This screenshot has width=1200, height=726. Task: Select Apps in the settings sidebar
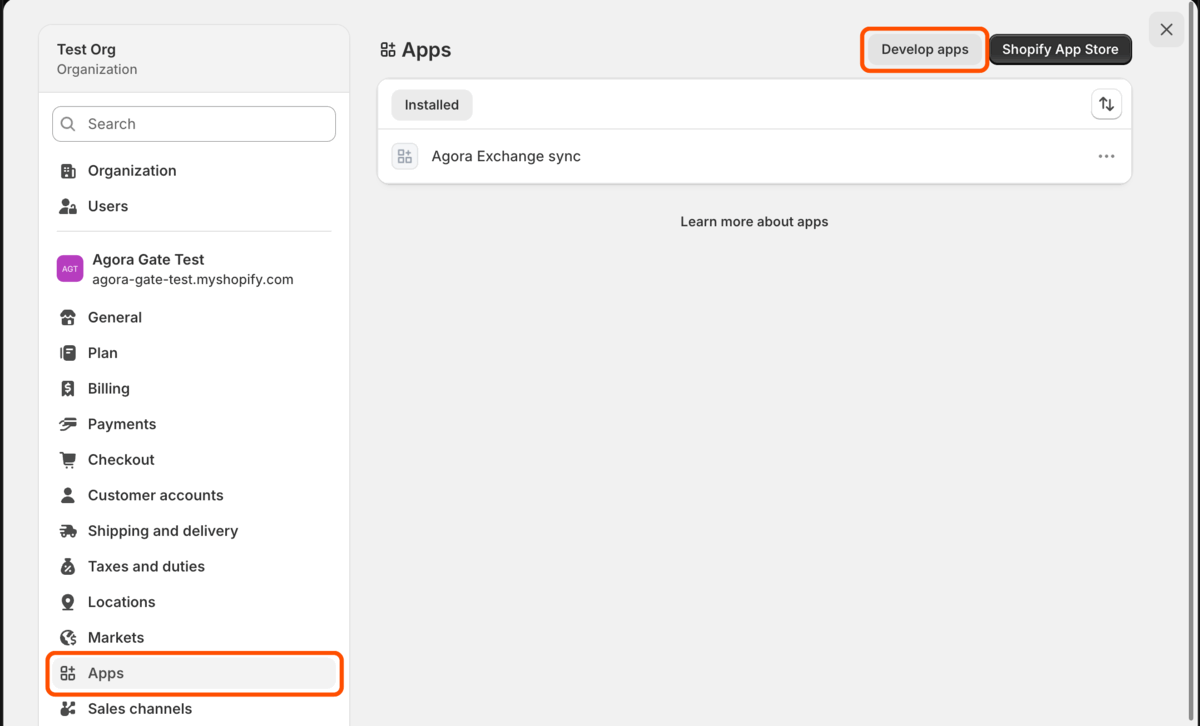click(194, 673)
